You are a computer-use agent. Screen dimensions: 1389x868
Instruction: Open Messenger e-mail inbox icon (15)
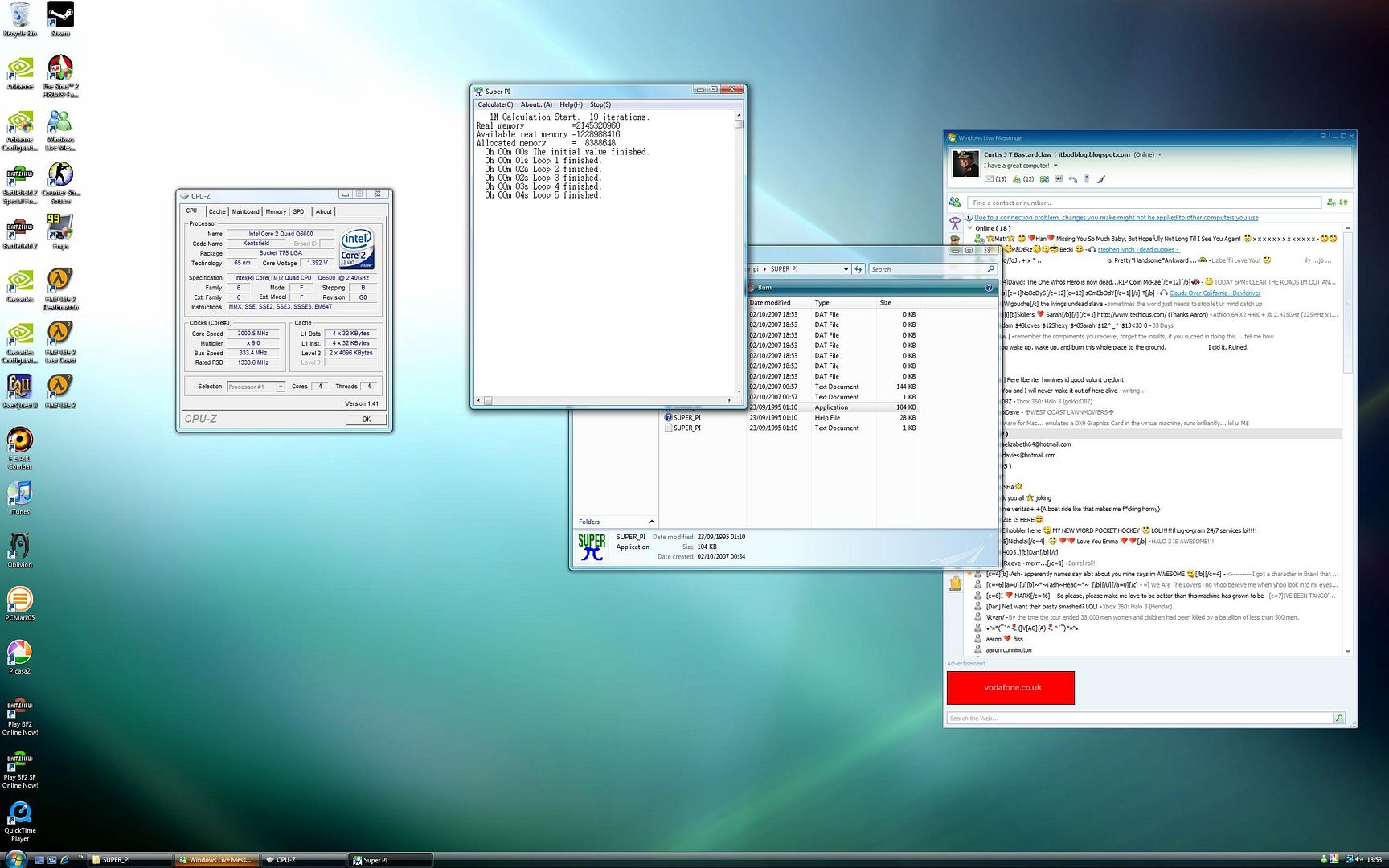point(995,179)
